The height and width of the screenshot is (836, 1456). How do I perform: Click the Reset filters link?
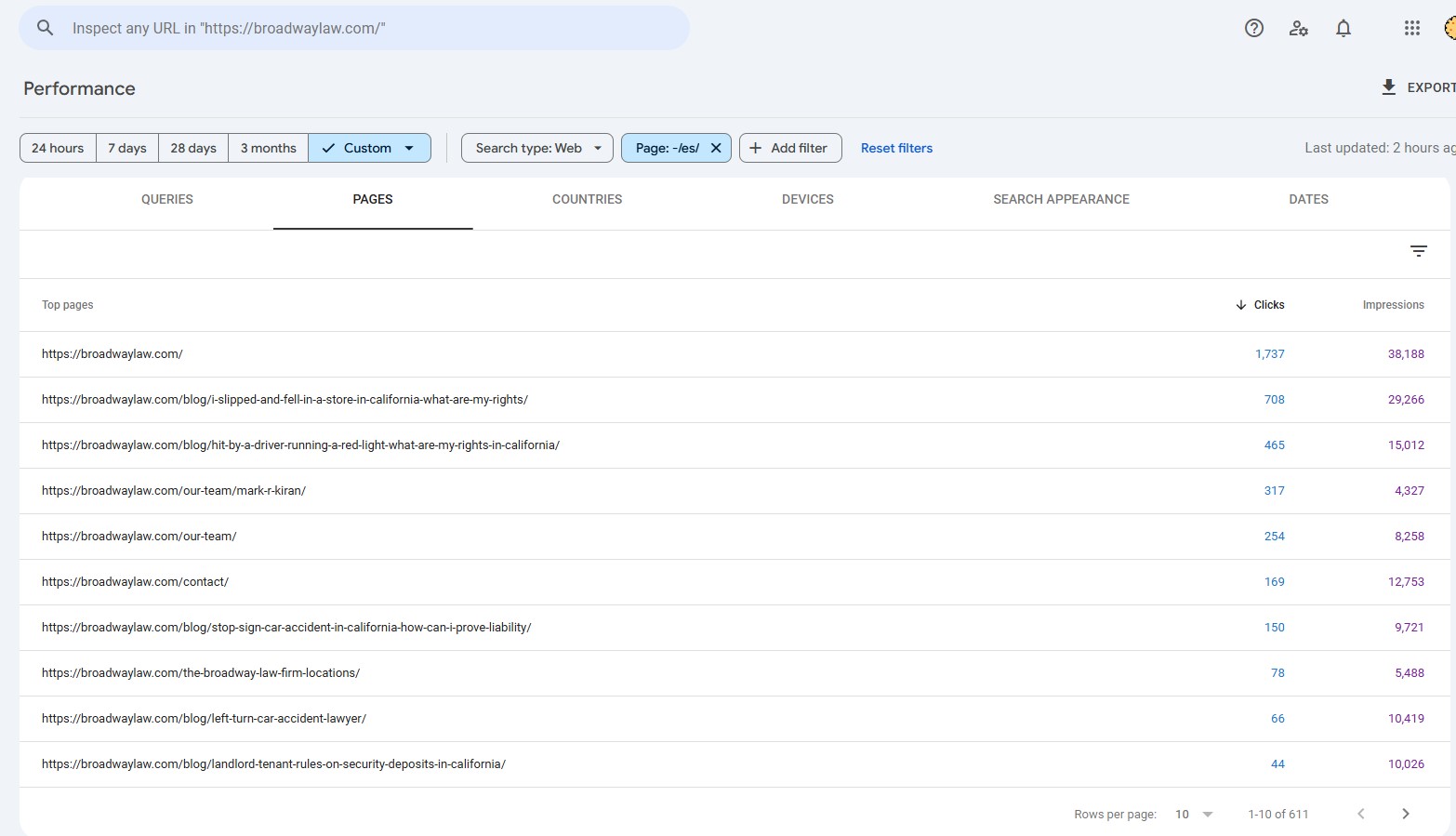tap(896, 148)
